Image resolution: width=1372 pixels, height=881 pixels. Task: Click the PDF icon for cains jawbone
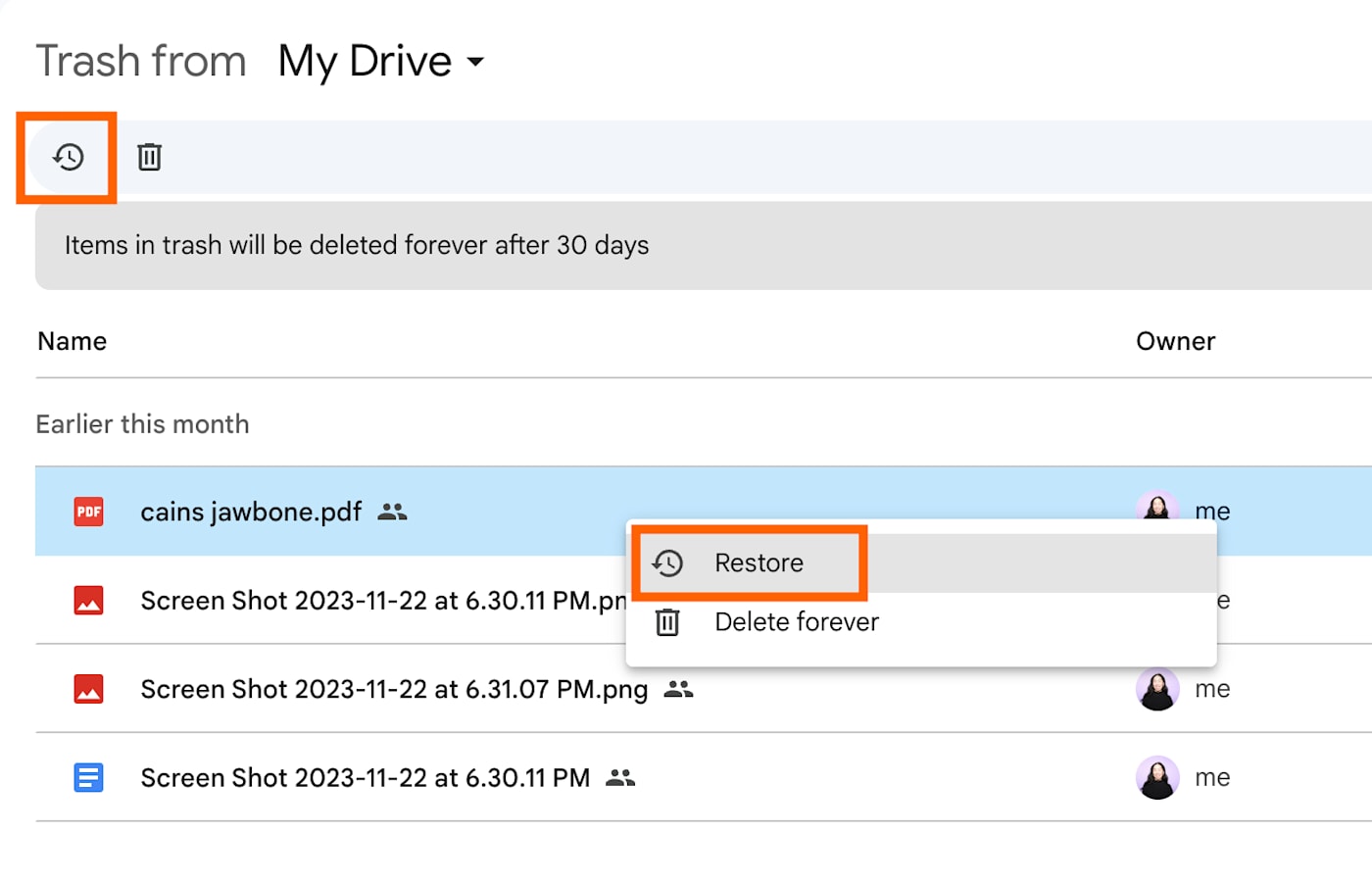tap(89, 512)
